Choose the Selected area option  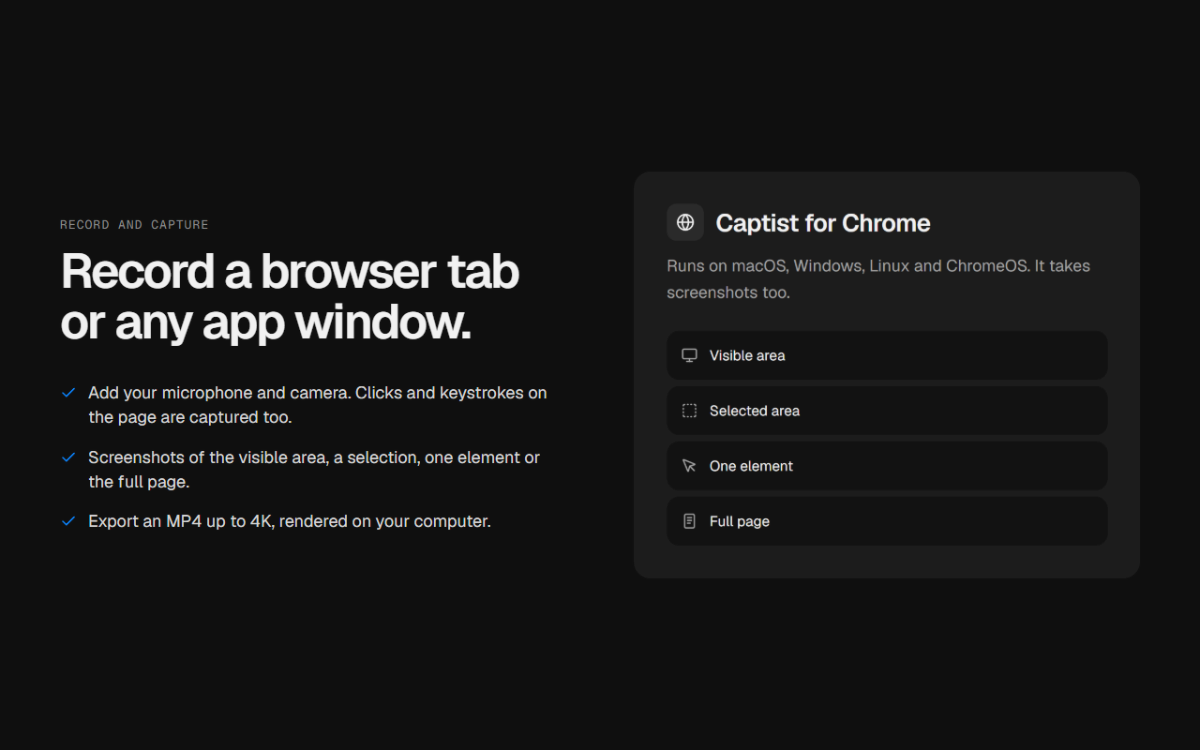click(x=887, y=411)
